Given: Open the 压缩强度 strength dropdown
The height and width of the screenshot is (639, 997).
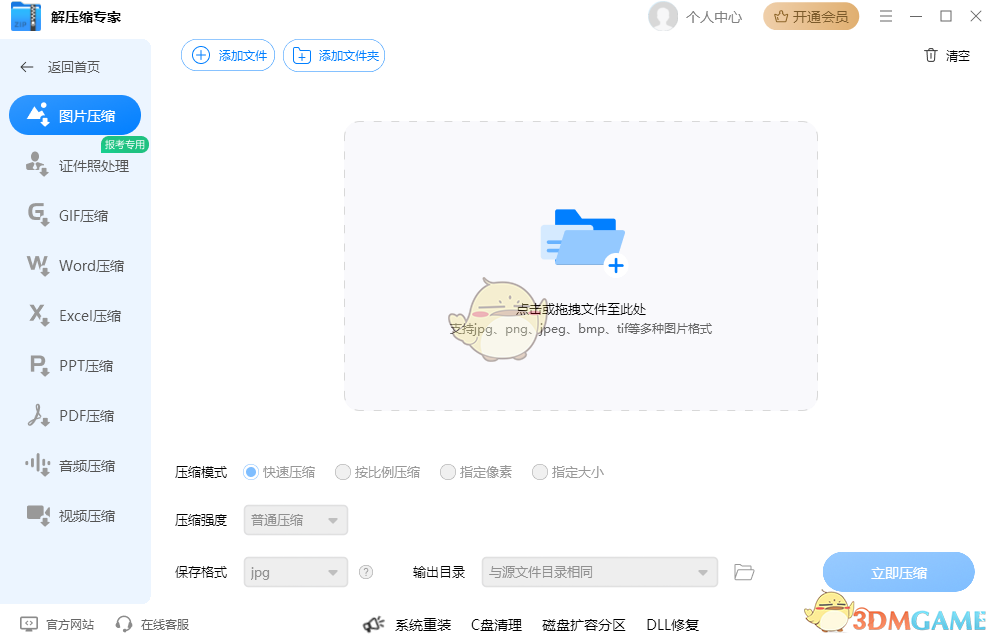Looking at the screenshot, I should pos(295,520).
